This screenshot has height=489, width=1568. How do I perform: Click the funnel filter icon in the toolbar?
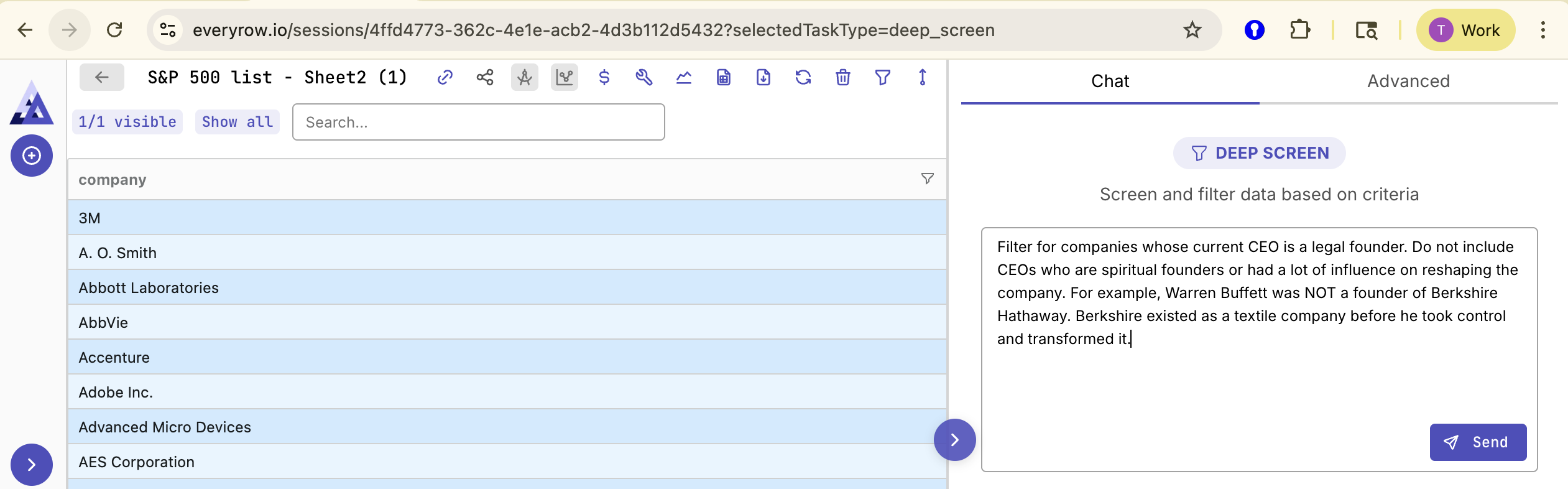coord(883,78)
